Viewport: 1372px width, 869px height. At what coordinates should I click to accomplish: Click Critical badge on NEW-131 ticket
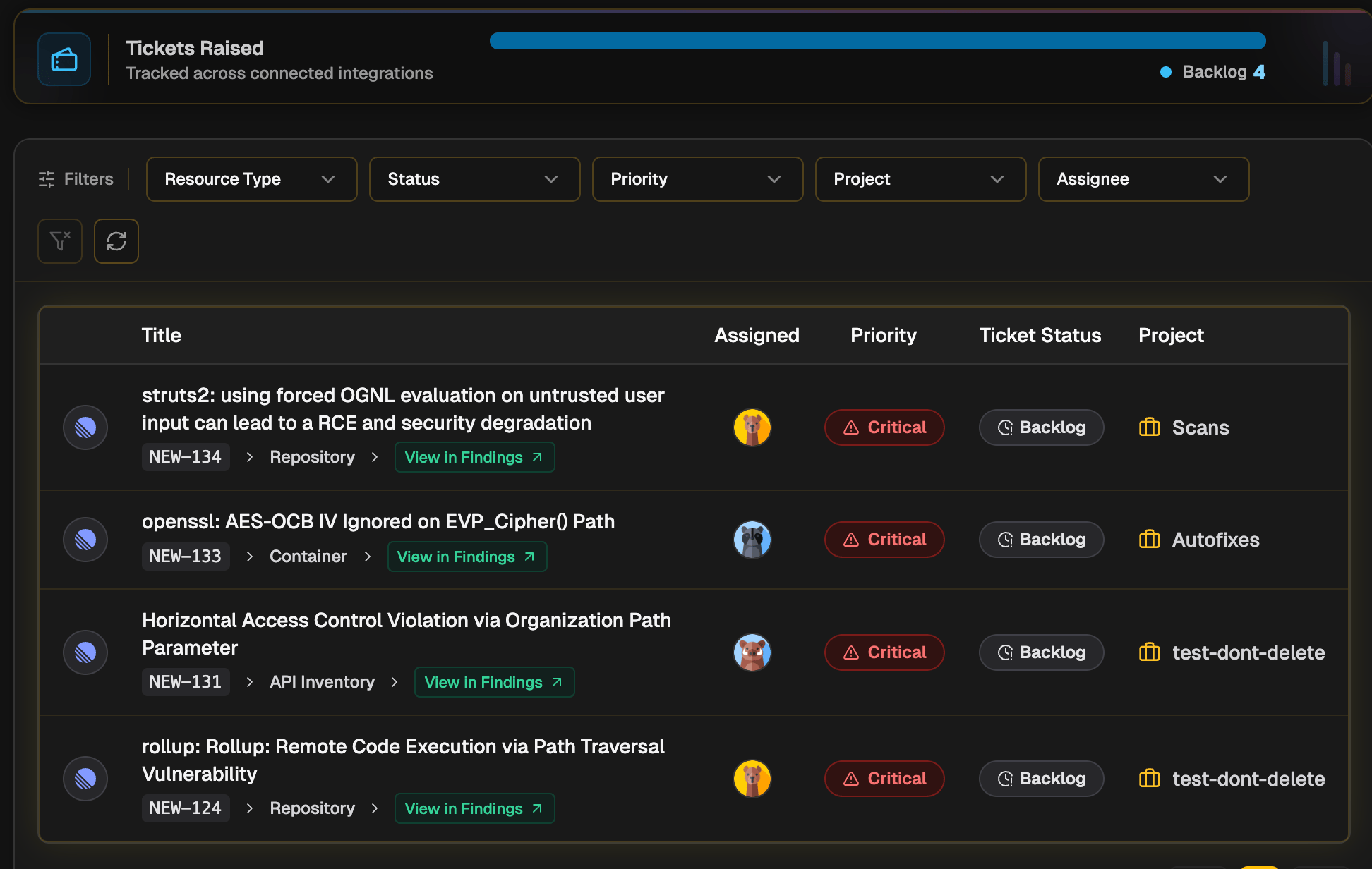[884, 652]
